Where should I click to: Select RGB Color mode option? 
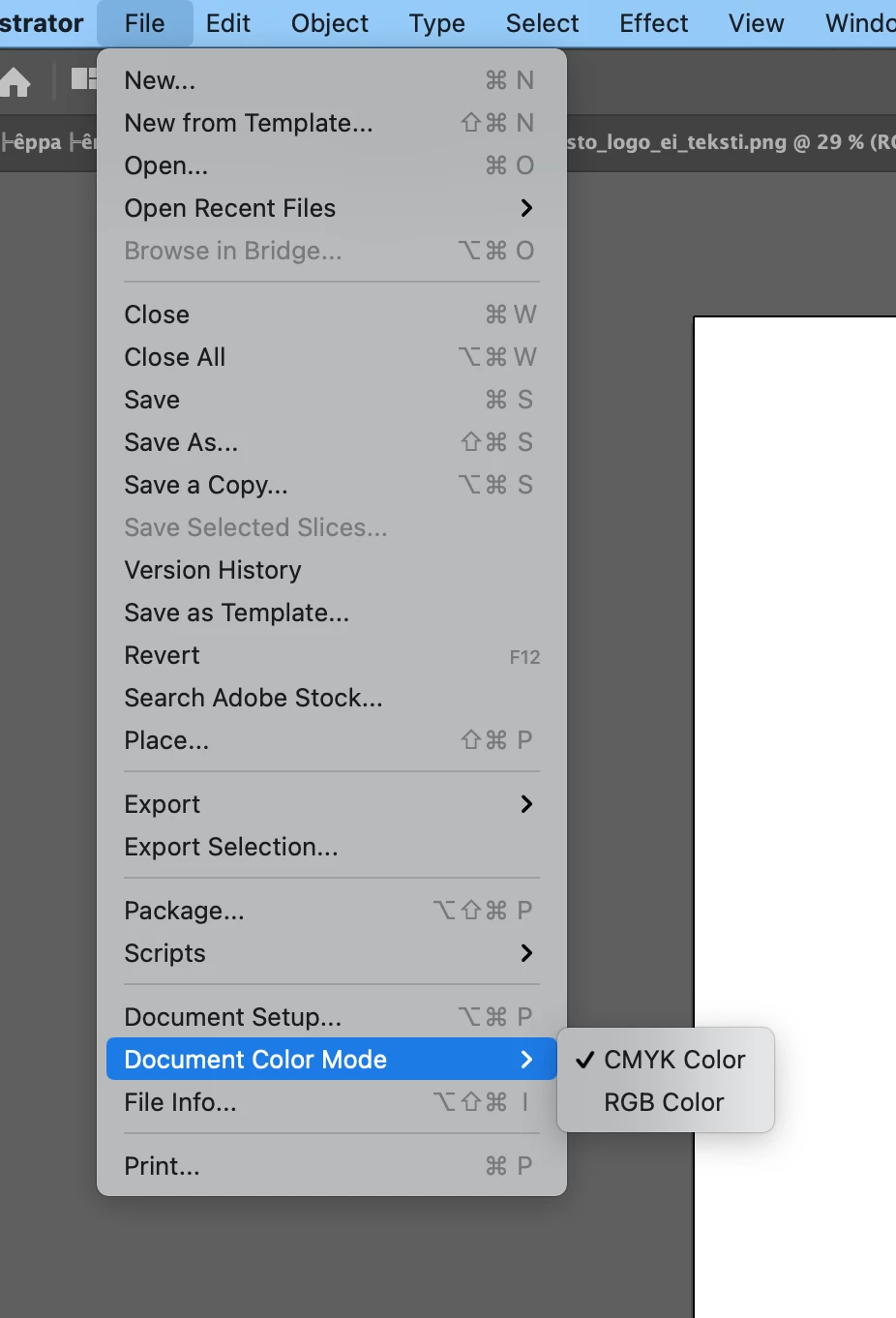(x=666, y=1102)
